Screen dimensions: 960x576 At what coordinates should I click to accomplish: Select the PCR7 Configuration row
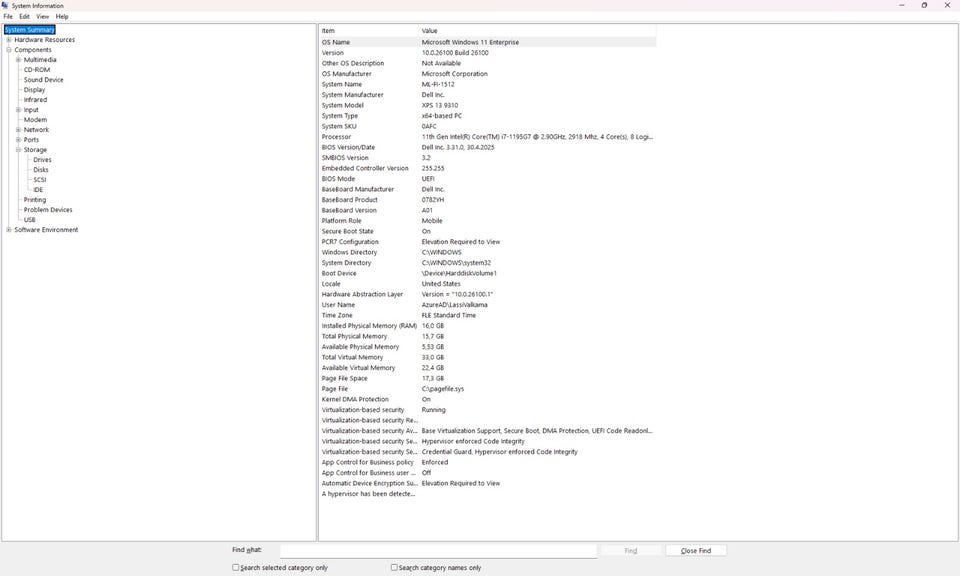487,242
